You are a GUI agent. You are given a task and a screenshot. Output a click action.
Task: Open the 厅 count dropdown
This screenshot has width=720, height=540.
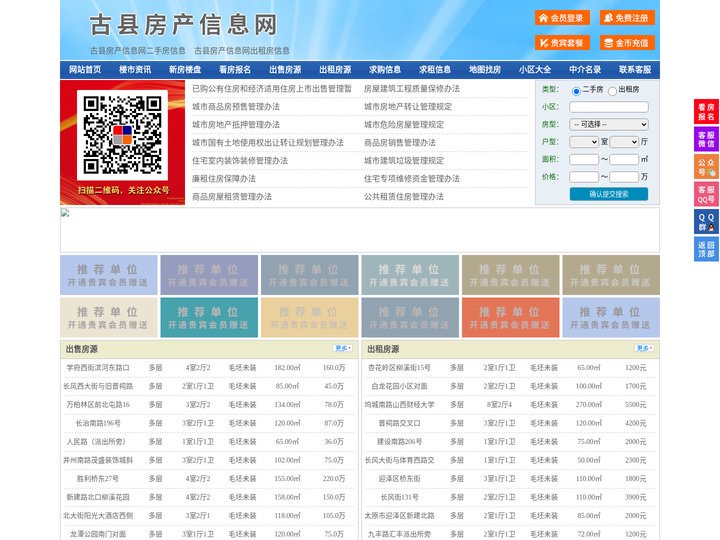tap(624, 142)
